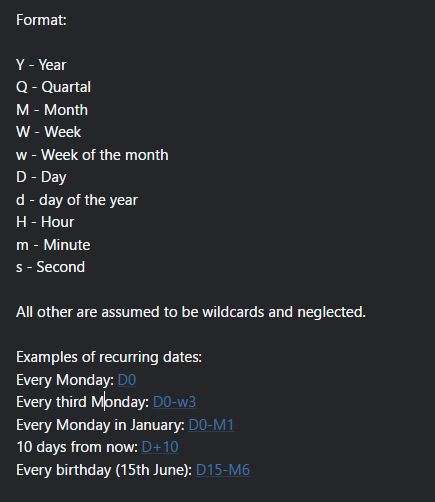
Task: Click the wildcards and neglected sentence
Action: 191,312
